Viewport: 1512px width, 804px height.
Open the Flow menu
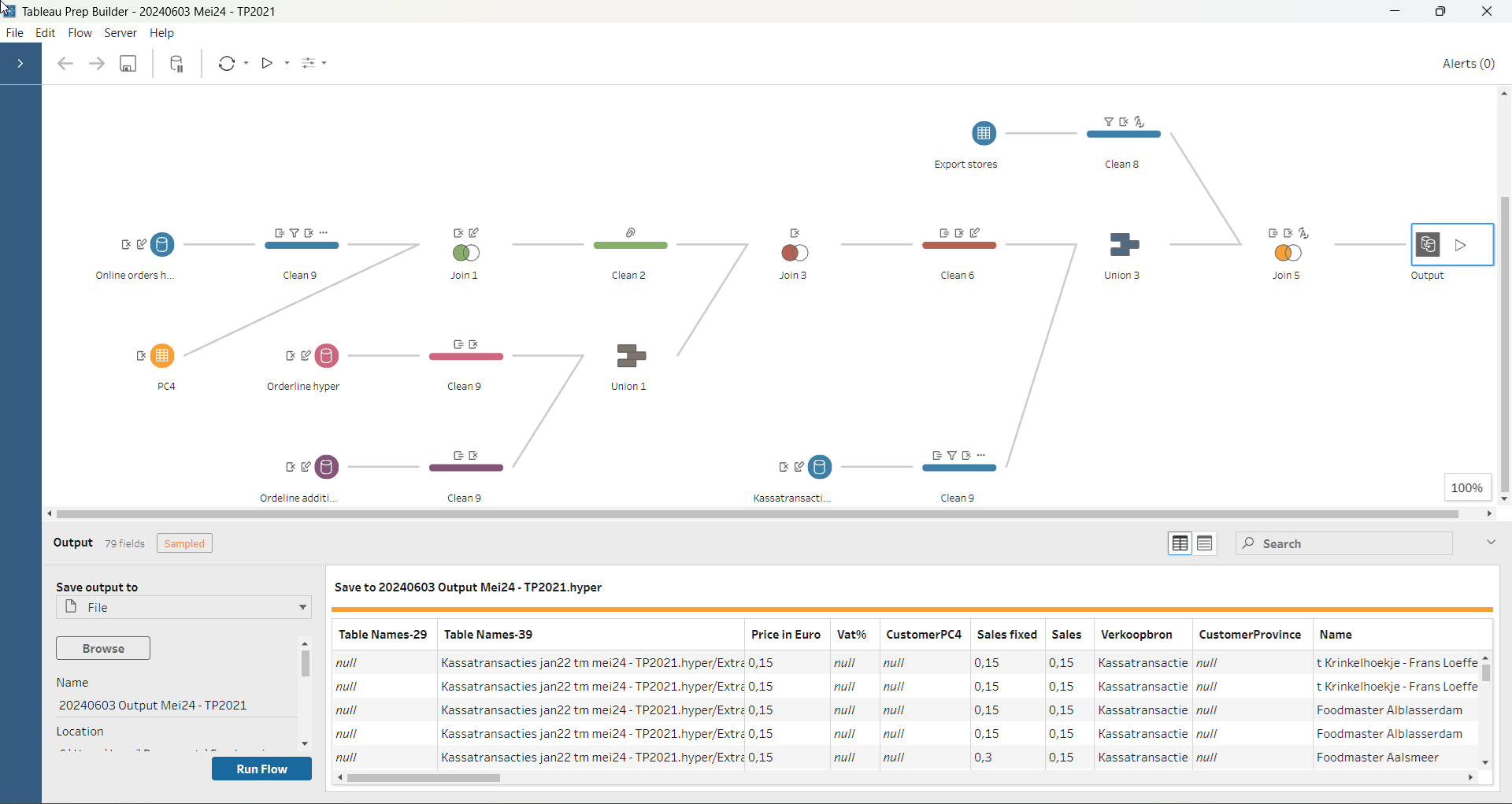pos(80,33)
